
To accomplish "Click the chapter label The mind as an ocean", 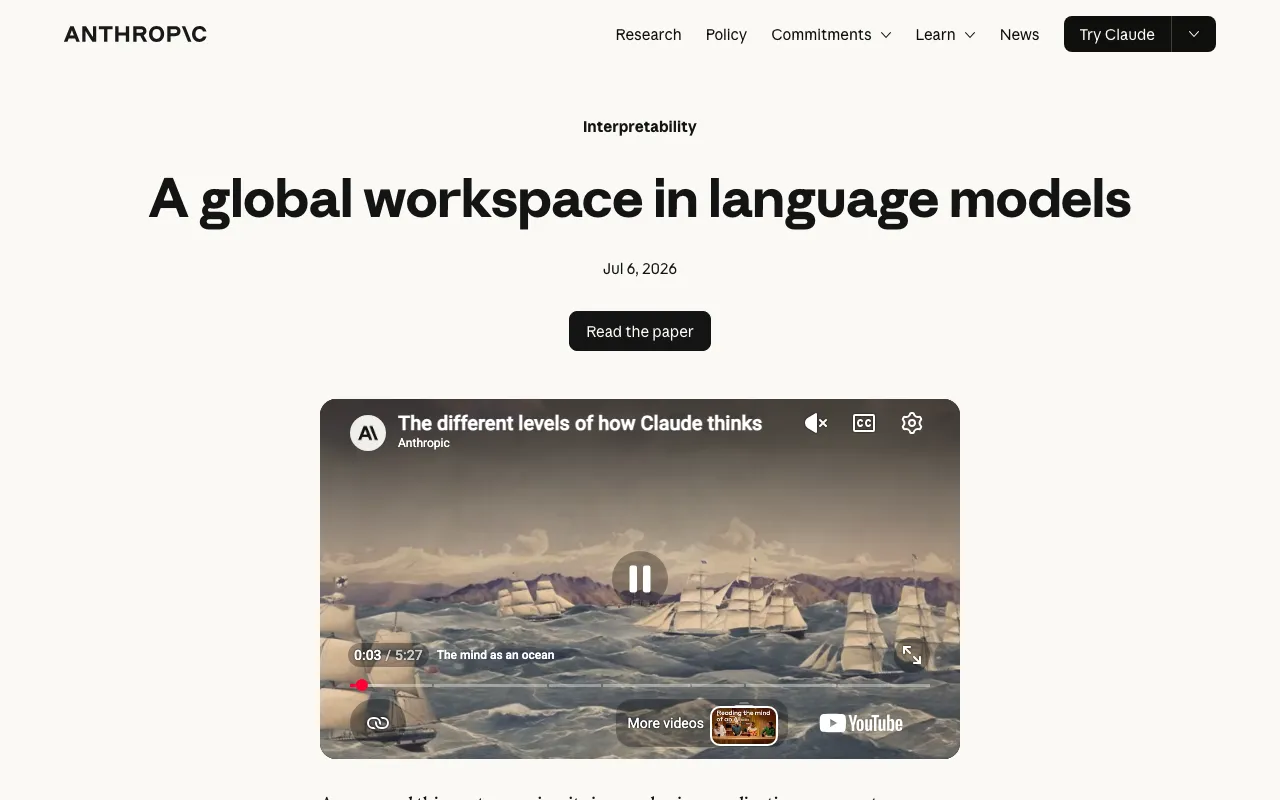I will 495,655.
